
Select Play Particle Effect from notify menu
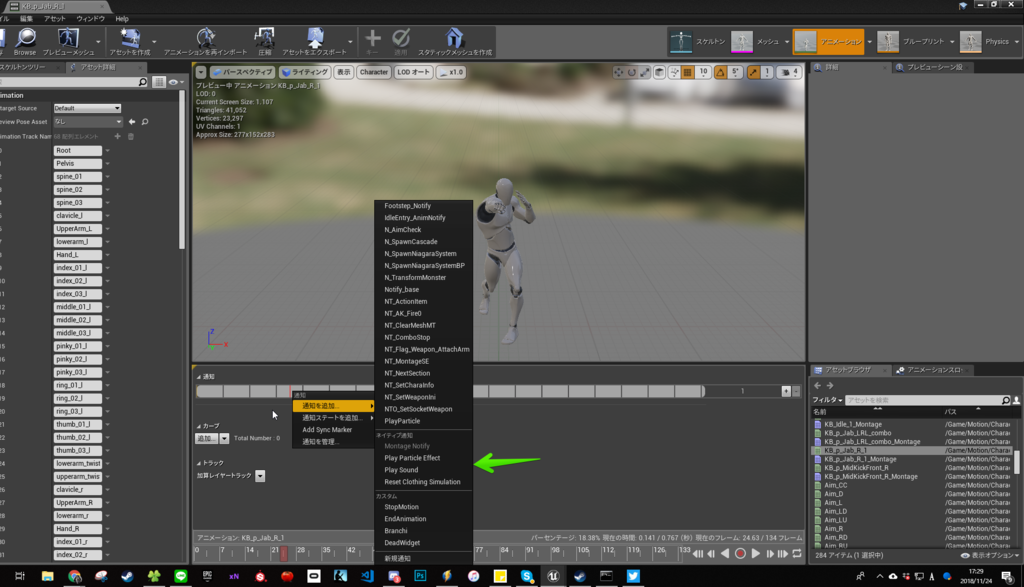[x=412, y=458]
